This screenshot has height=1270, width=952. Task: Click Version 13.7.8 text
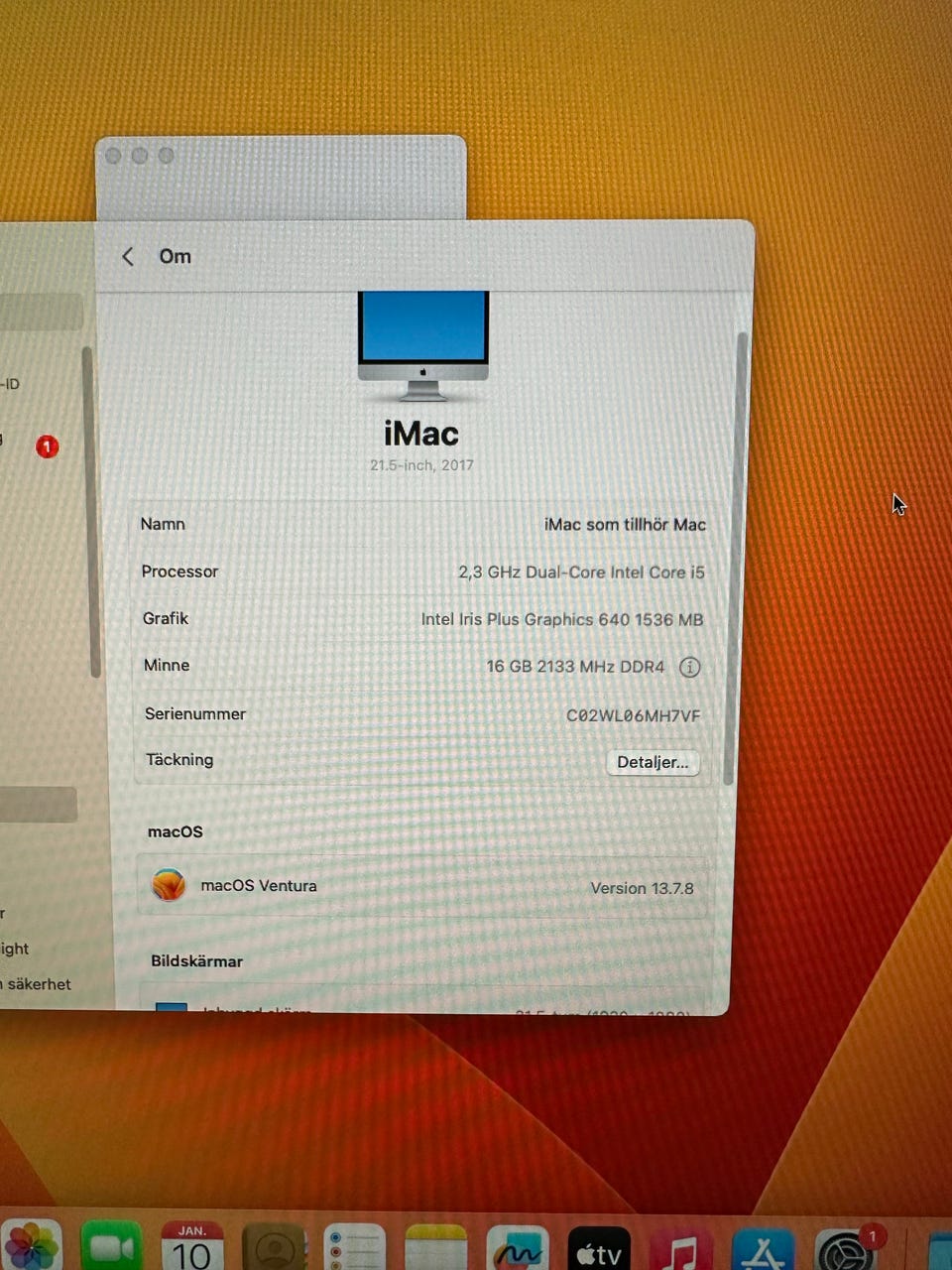[x=642, y=888]
